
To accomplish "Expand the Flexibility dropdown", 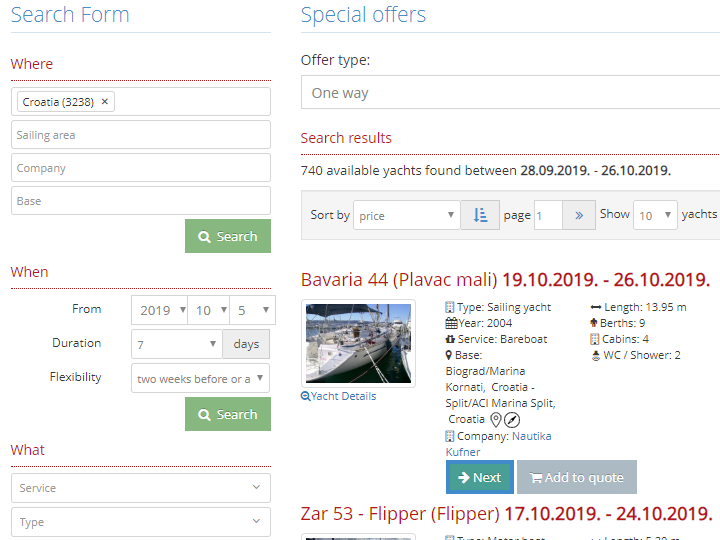I will click(x=200, y=378).
